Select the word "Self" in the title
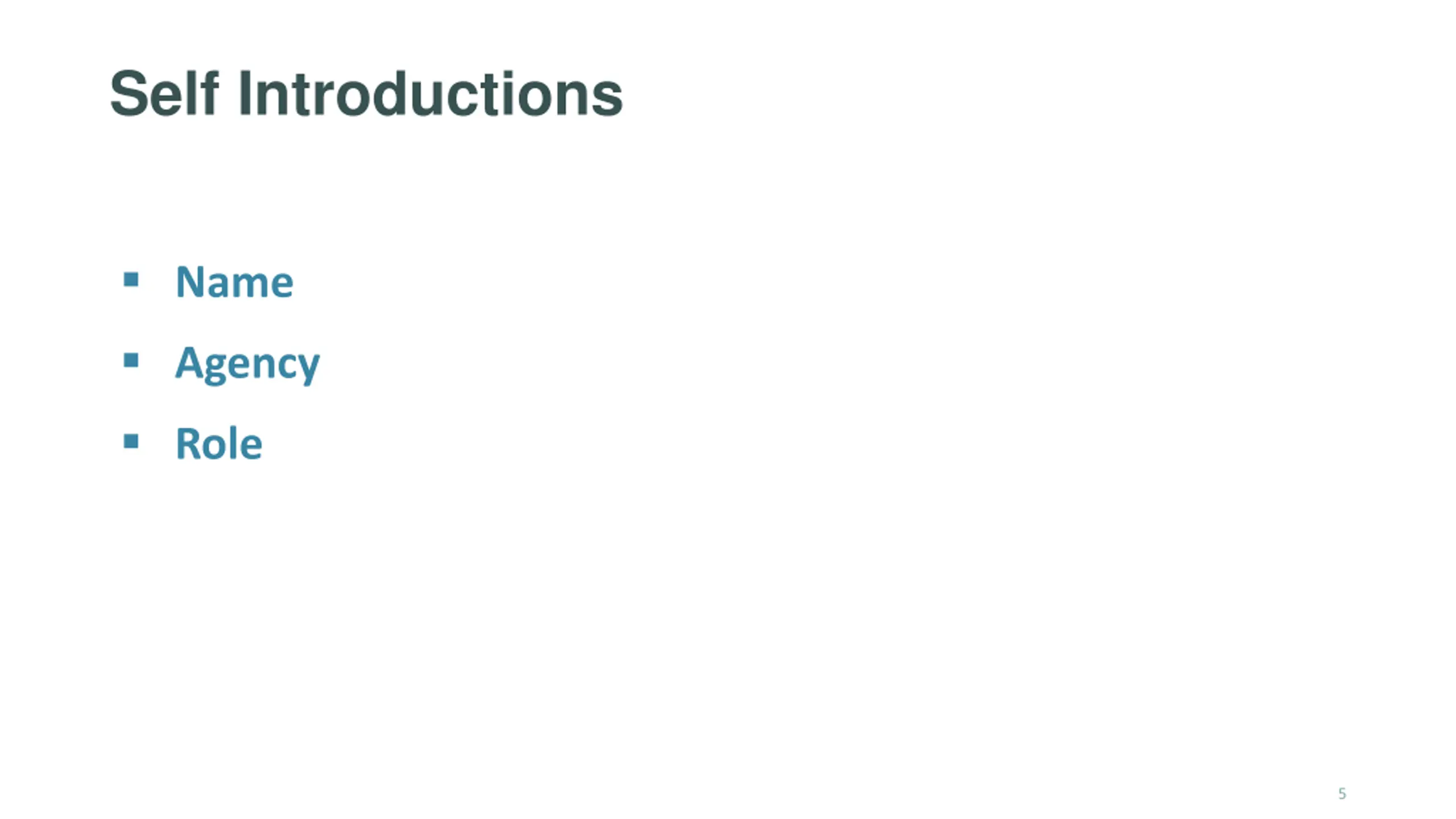The height and width of the screenshot is (819, 1456). [164, 93]
